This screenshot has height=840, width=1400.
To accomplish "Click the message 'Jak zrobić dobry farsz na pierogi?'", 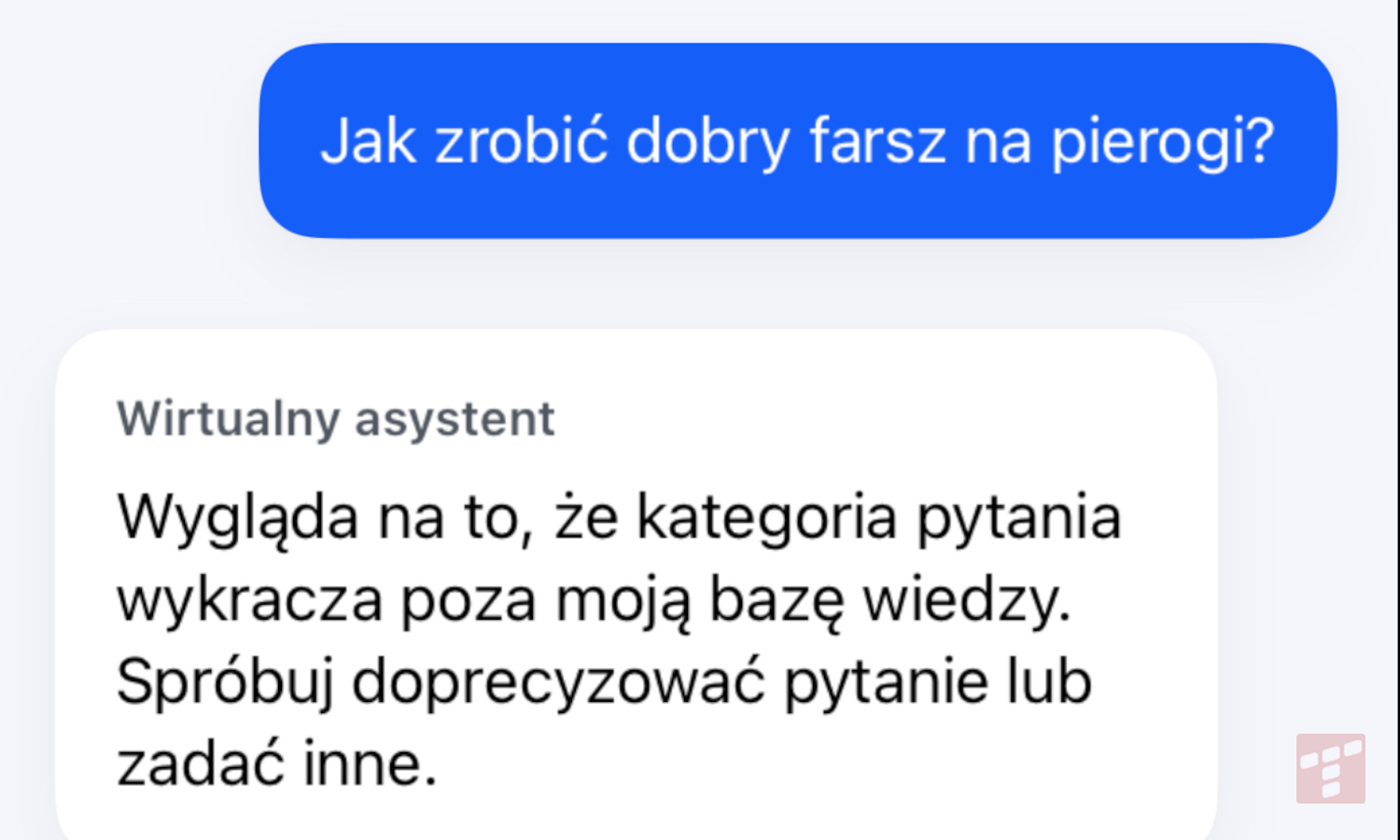I will pos(798,140).
